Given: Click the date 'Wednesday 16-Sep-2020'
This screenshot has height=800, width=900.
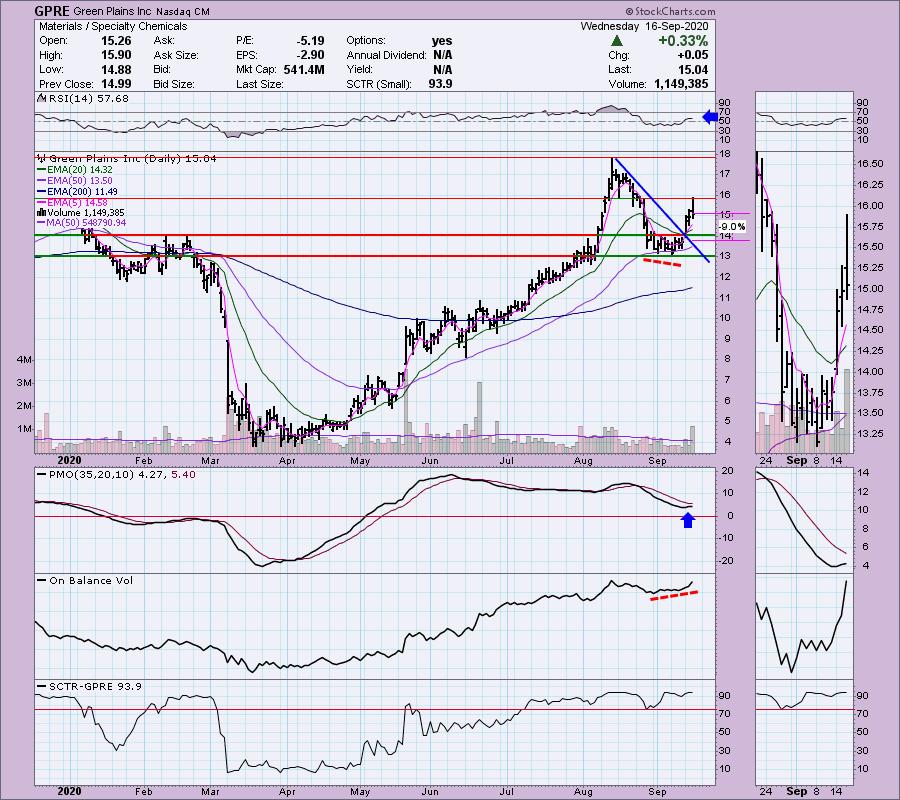Looking at the screenshot, I should tap(645, 26).
